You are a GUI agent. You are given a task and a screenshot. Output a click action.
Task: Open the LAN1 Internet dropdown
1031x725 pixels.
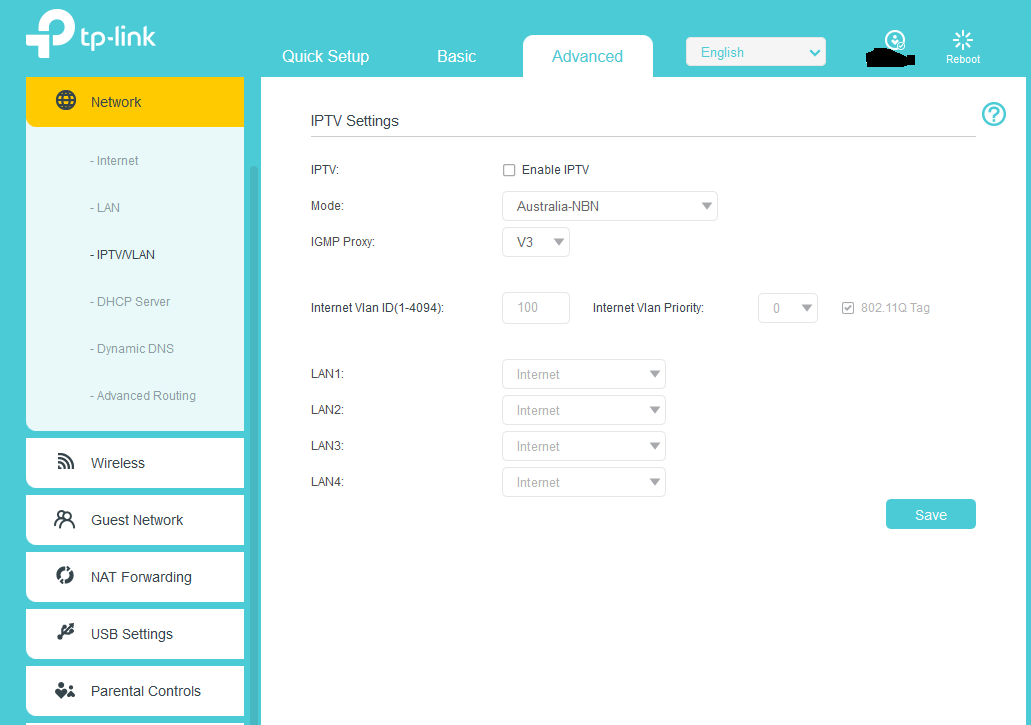tap(583, 374)
